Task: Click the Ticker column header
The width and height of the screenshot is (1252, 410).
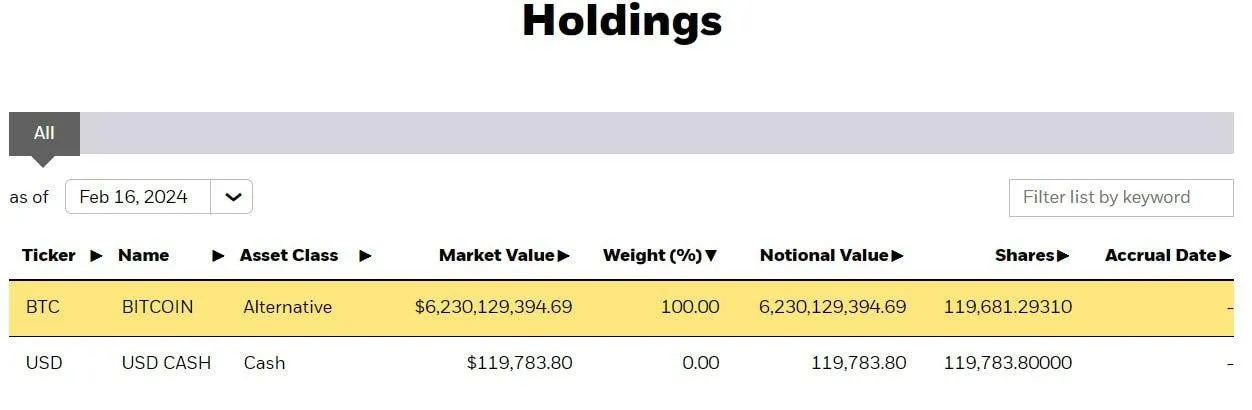Action: [49, 256]
